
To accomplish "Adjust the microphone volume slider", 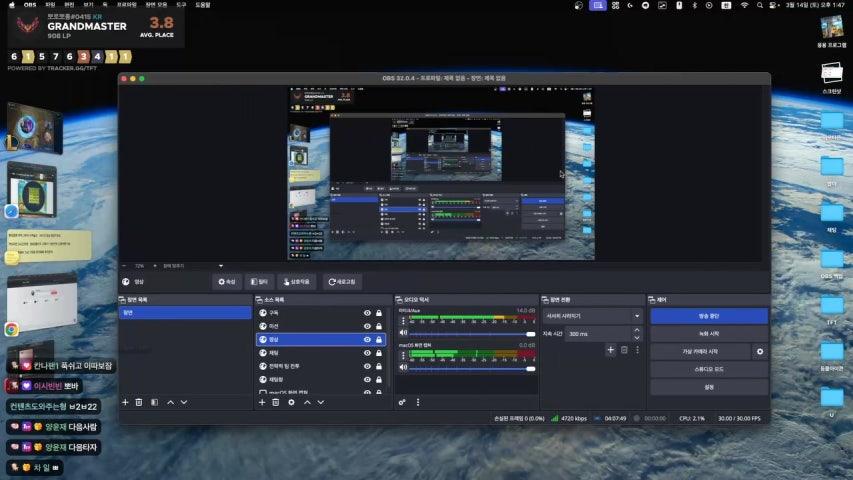I will tap(529, 334).
